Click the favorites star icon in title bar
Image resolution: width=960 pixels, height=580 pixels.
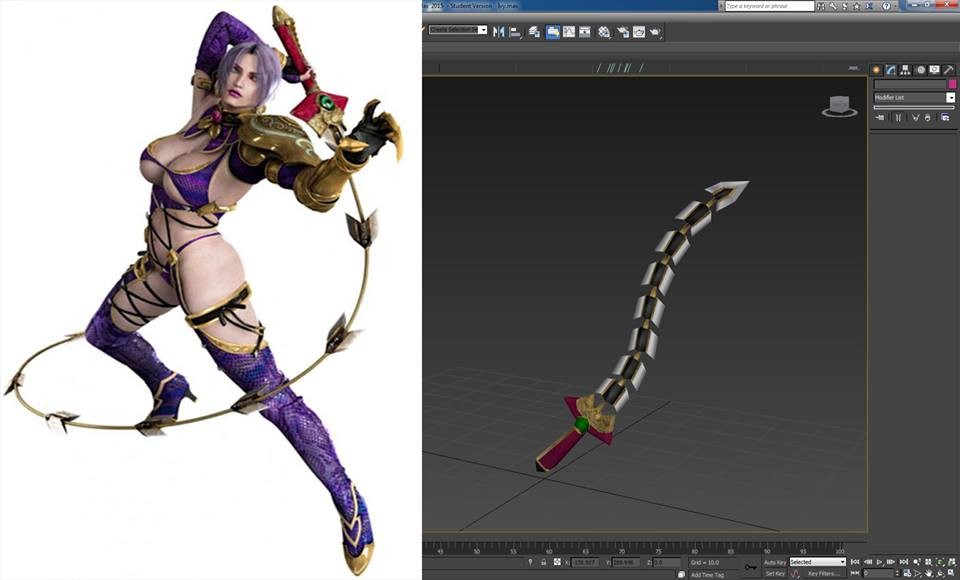click(856, 6)
